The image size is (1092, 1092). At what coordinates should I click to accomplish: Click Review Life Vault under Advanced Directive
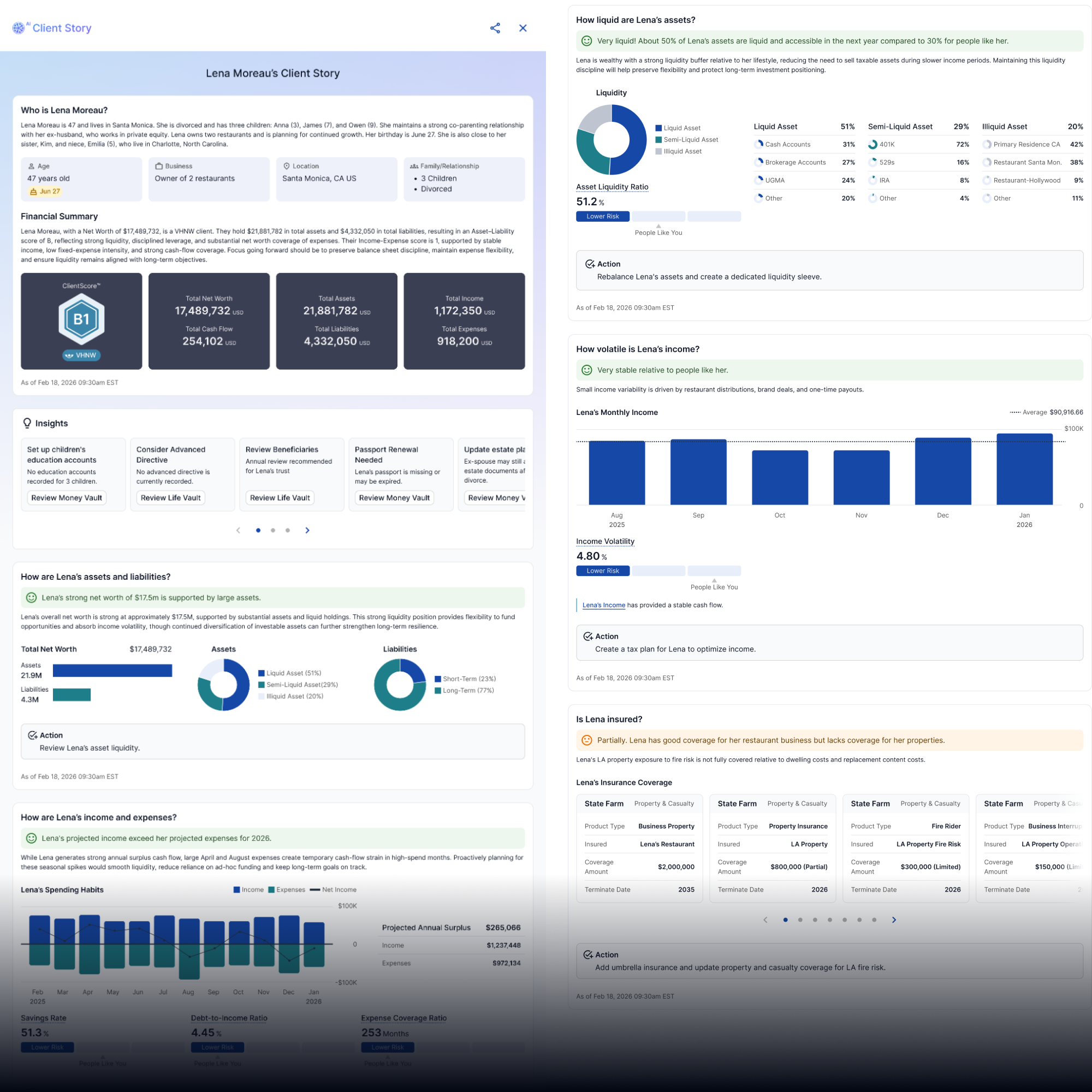[x=171, y=498]
